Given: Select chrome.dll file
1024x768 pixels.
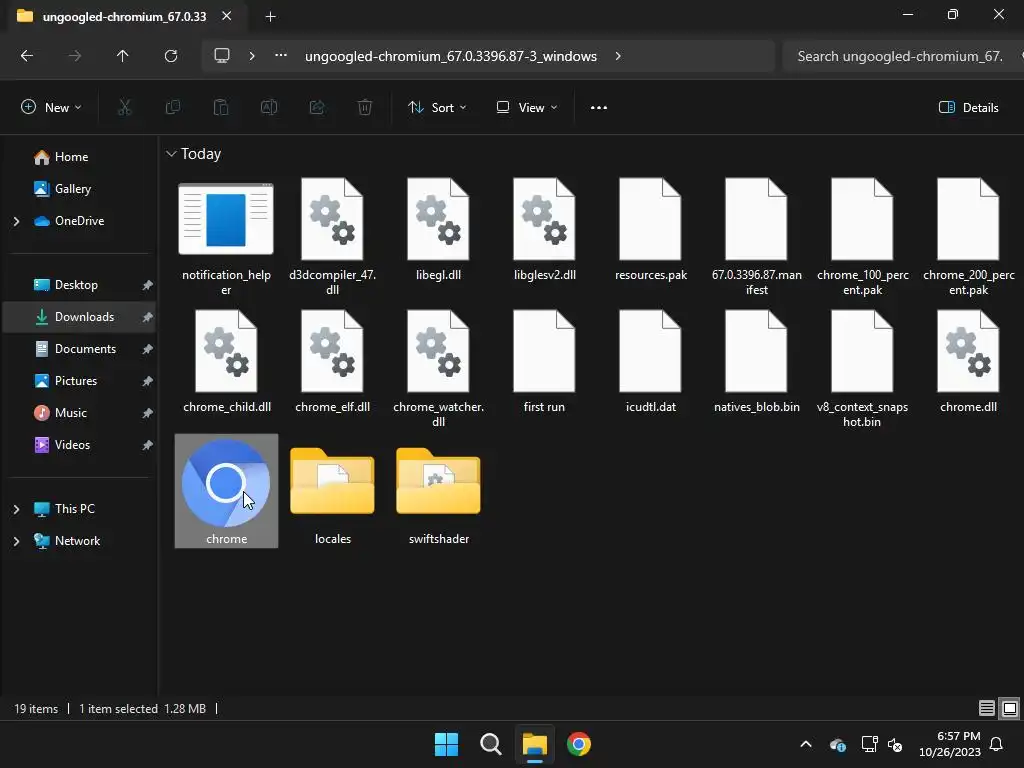Looking at the screenshot, I should tap(968, 362).
